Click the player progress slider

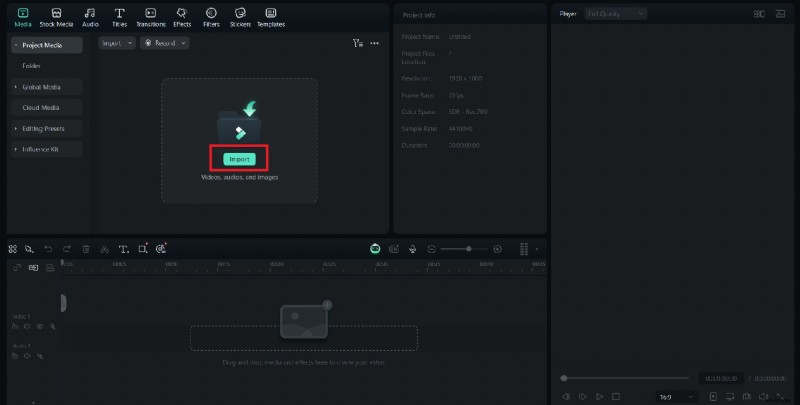coord(625,378)
